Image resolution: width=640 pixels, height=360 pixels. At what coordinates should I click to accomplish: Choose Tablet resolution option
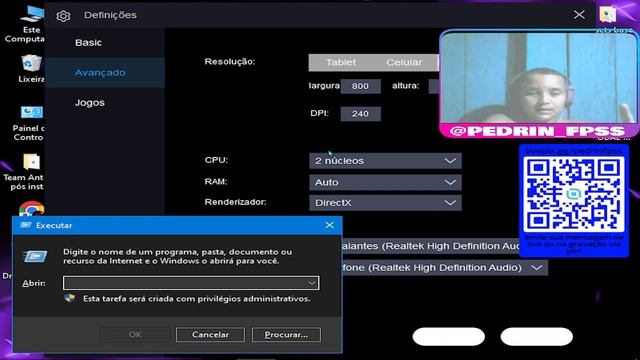[x=341, y=62]
